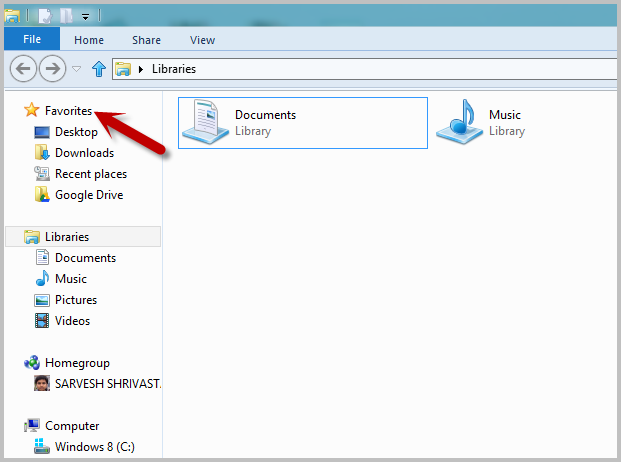Select the Music library large icon
This screenshot has height=462, width=621.
pos(459,122)
